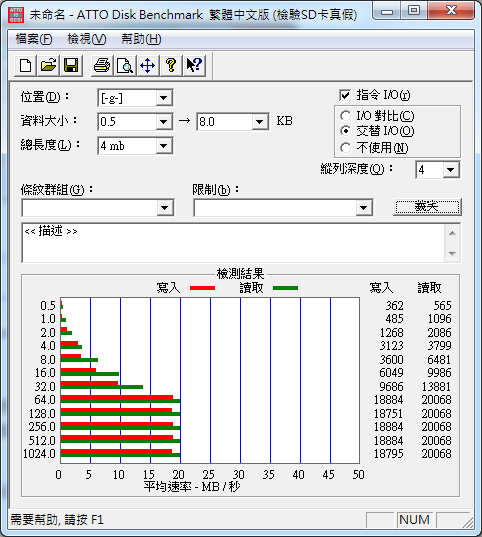This screenshot has height=537, width=482.
Task: Open help with yellow question mark icon
Action: (x=171, y=65)
